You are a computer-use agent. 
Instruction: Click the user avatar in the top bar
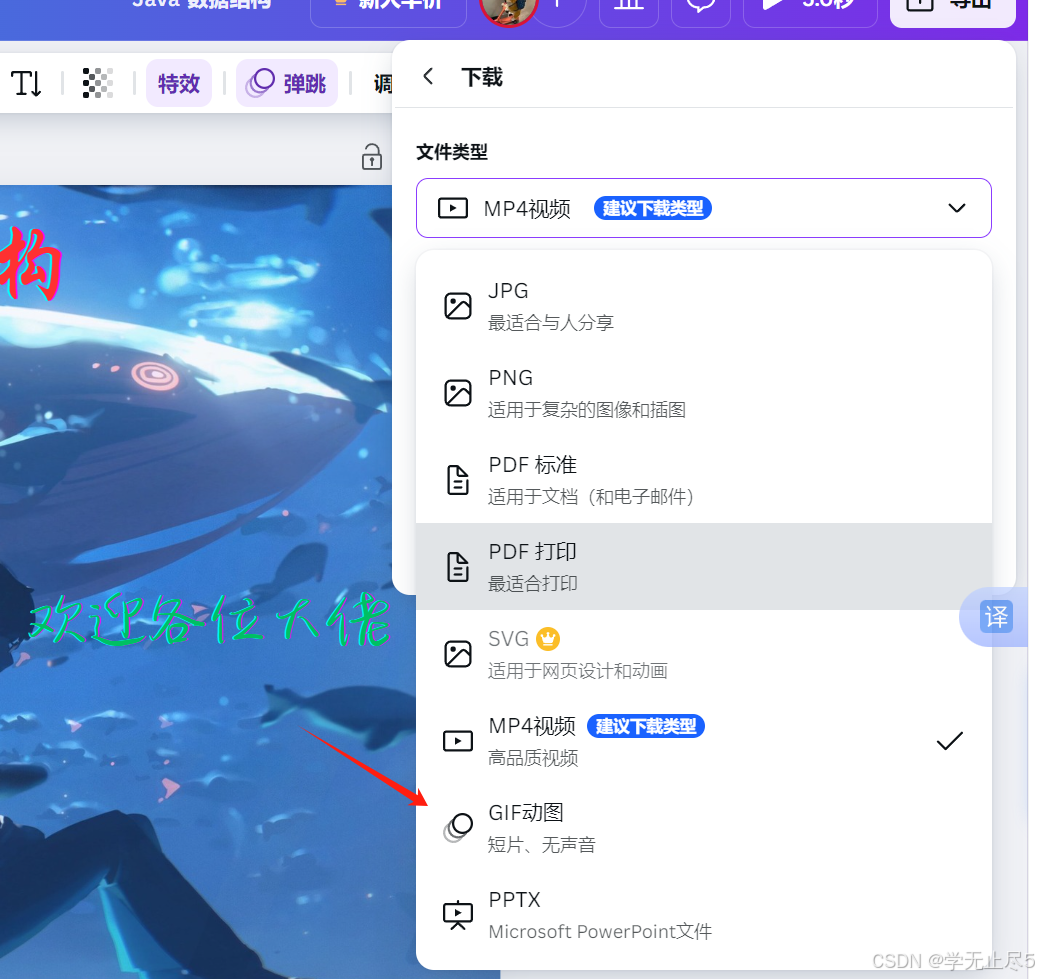(508, 7)
